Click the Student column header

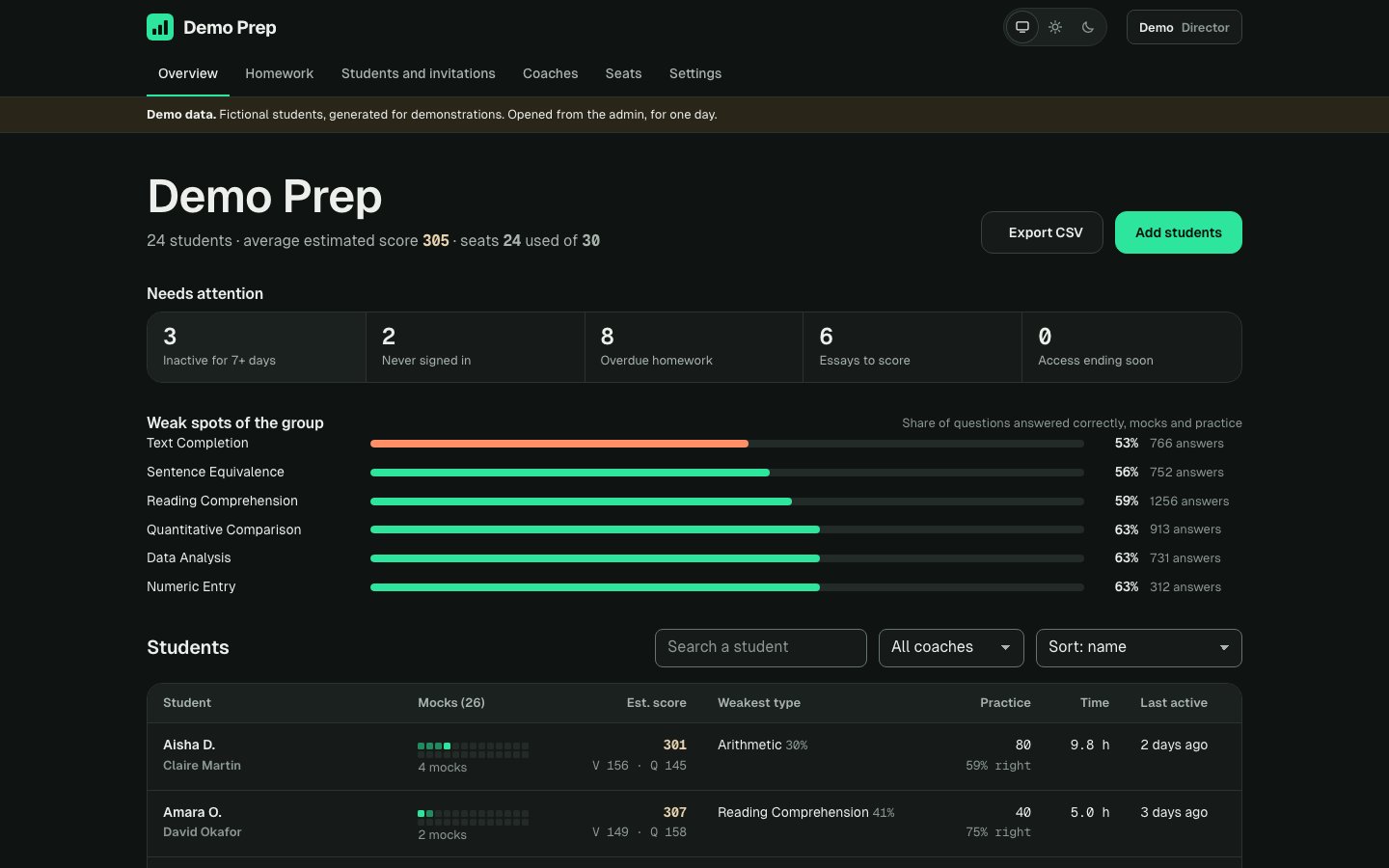tap(187, 702)
